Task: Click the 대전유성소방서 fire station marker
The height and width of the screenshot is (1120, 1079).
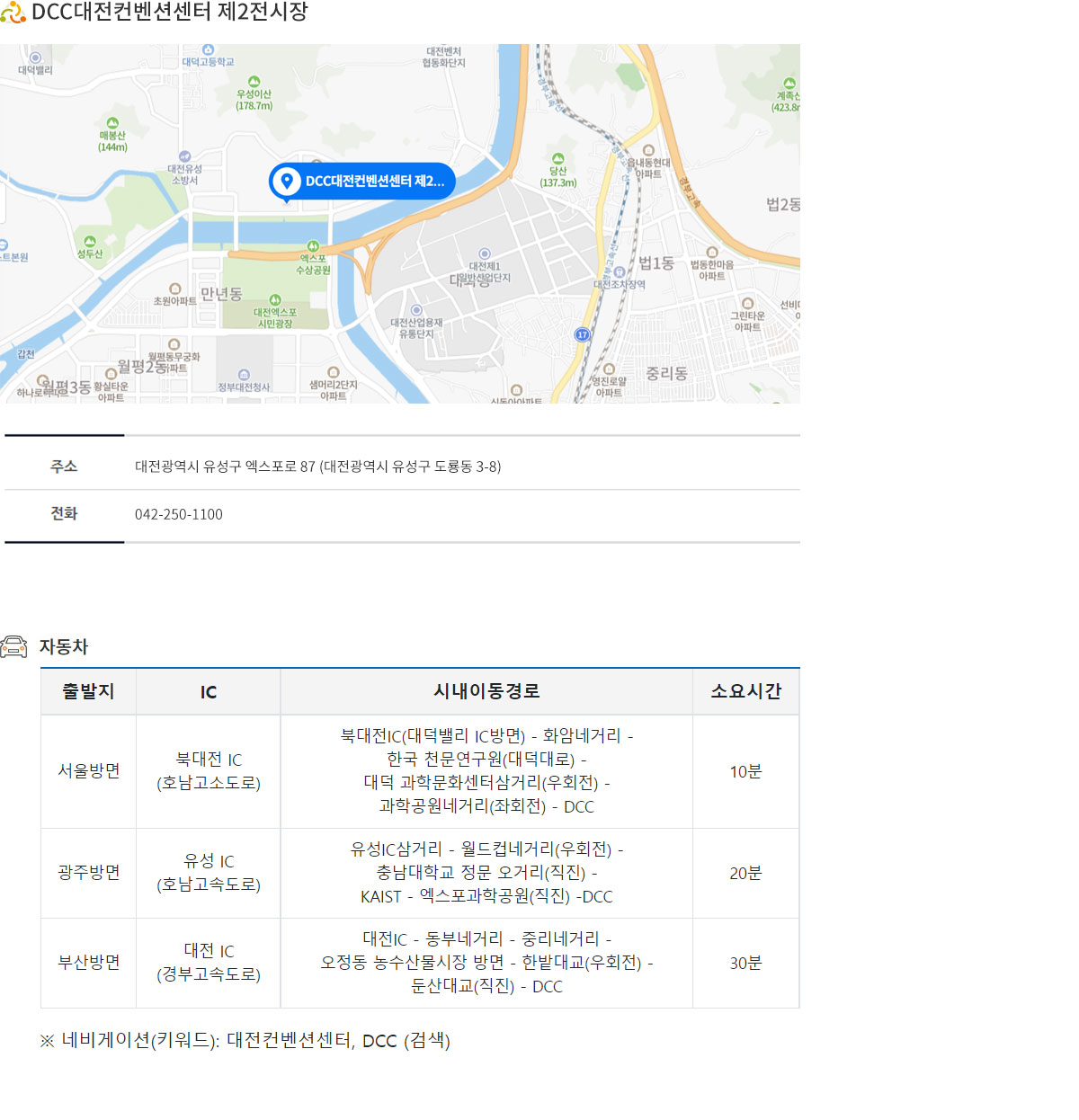Action: click(185, 156)
